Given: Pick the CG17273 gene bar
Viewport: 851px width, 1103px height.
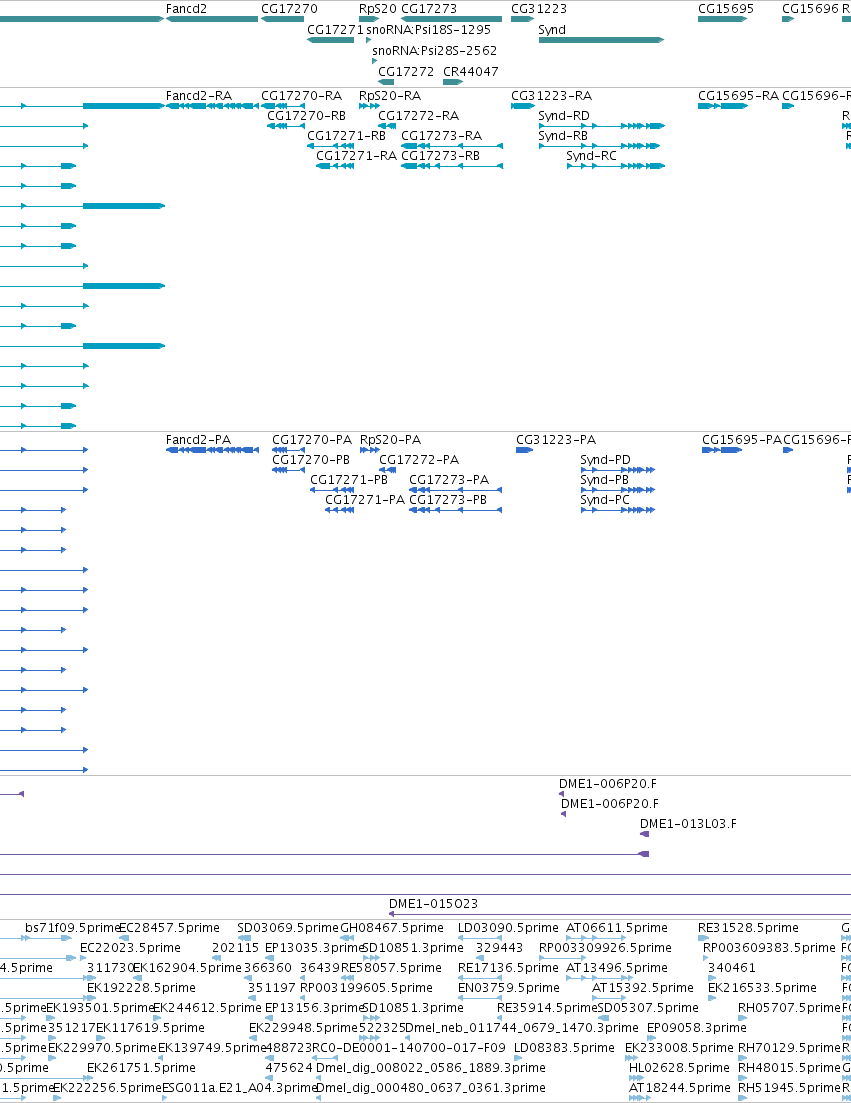Looking at the screenshot, I should (x=452, y=19).
